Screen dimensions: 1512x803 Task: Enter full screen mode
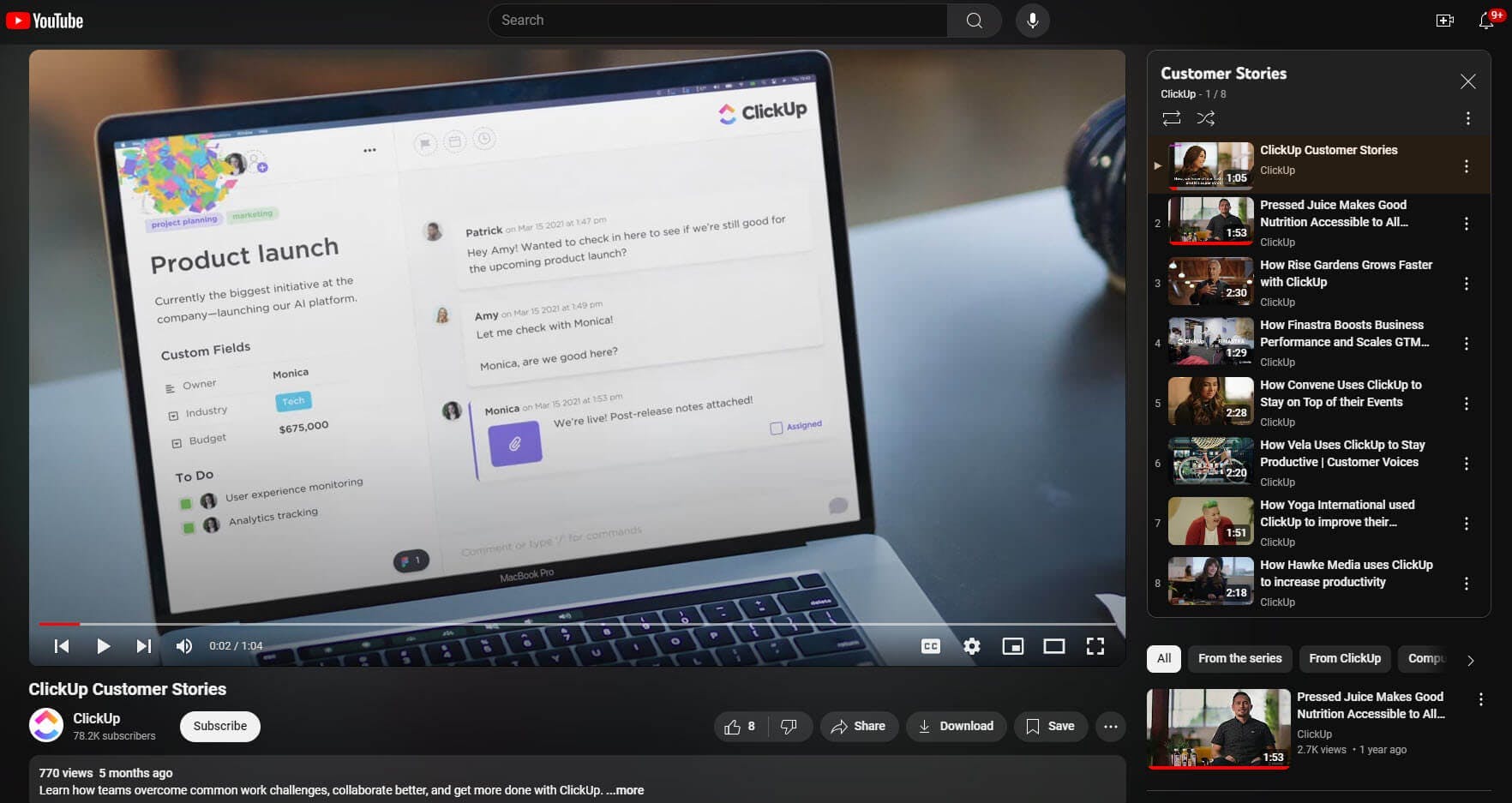pyautogui.click(x=1095, y=646)
